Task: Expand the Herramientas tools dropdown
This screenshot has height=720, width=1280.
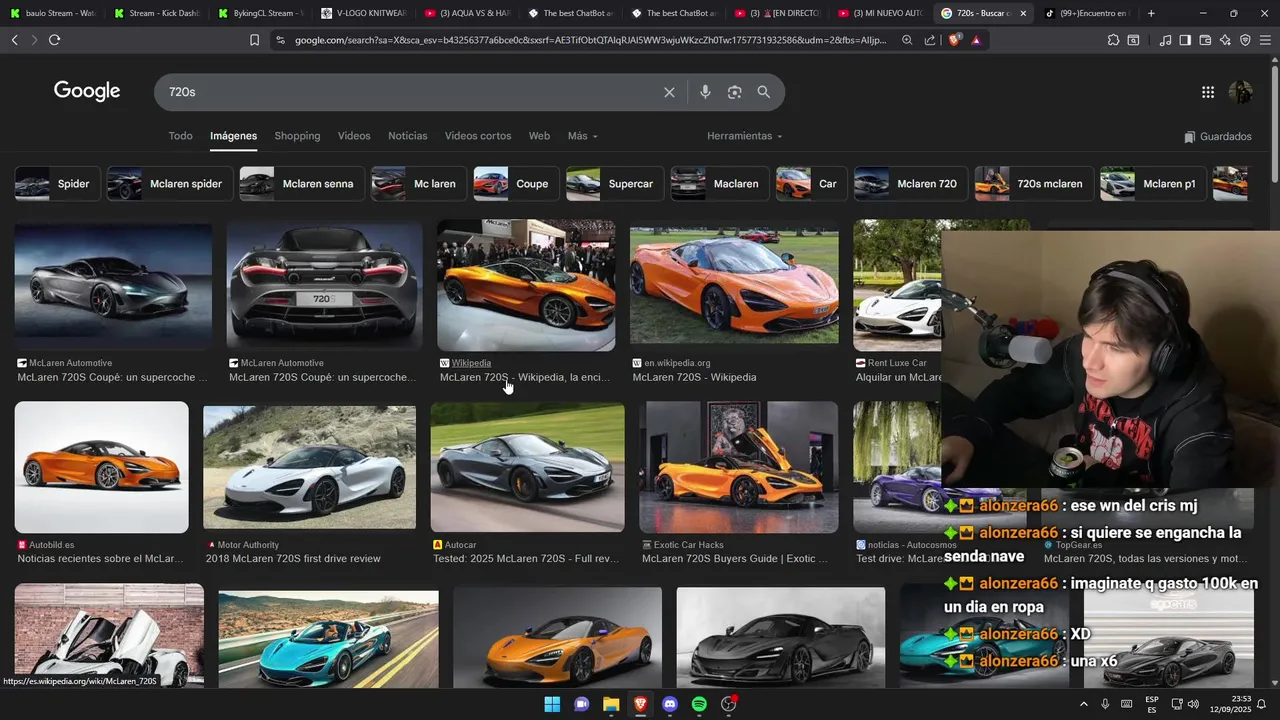Action: (744, 136)
